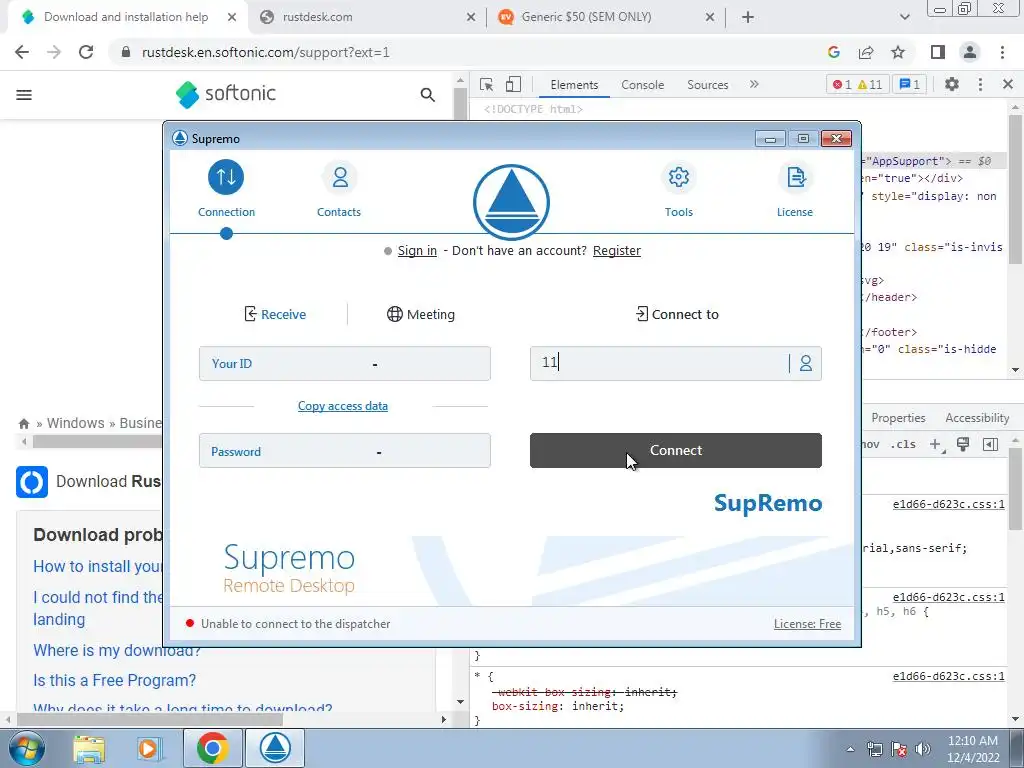Image resolution: width=1024 pixels, height=768 pixels.
Task: Click the issues badge in DevTools
Action: point(910,84)
